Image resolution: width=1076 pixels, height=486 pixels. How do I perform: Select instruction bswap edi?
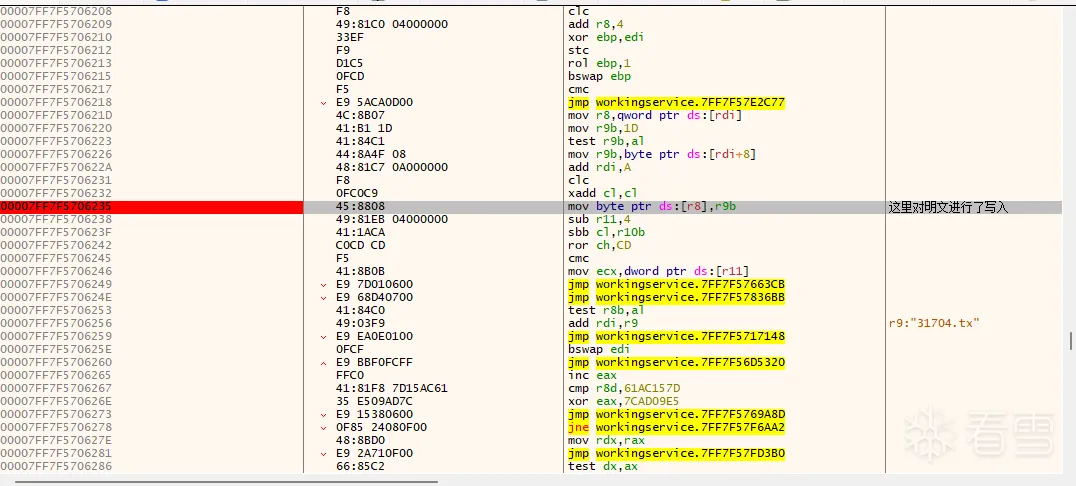600,349
